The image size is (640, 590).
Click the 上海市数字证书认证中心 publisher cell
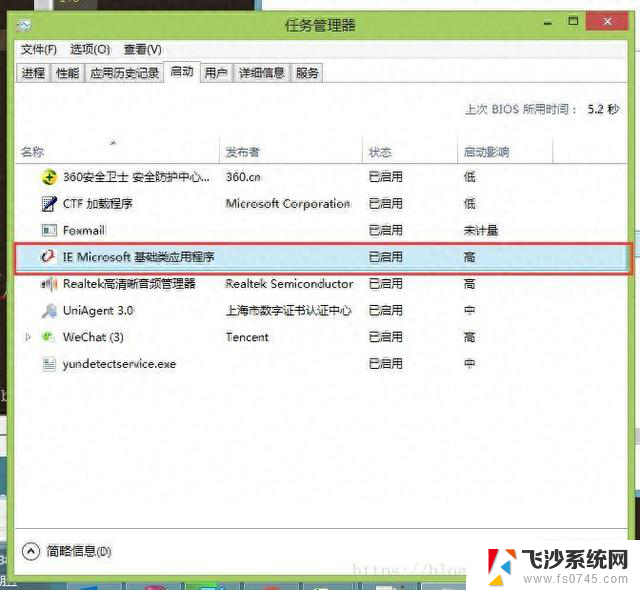point(289,311)
